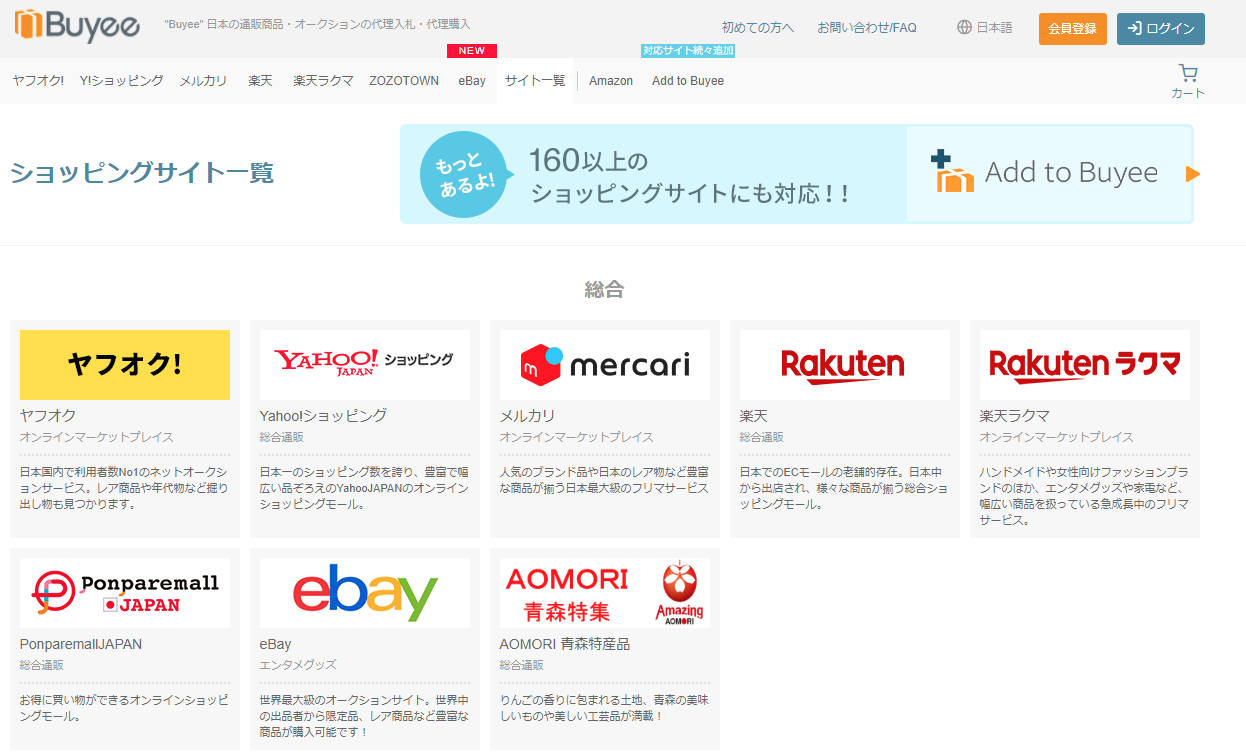
Task: Click the 楽天ラクマ logo card
Action: click(x=1084, y=364)
